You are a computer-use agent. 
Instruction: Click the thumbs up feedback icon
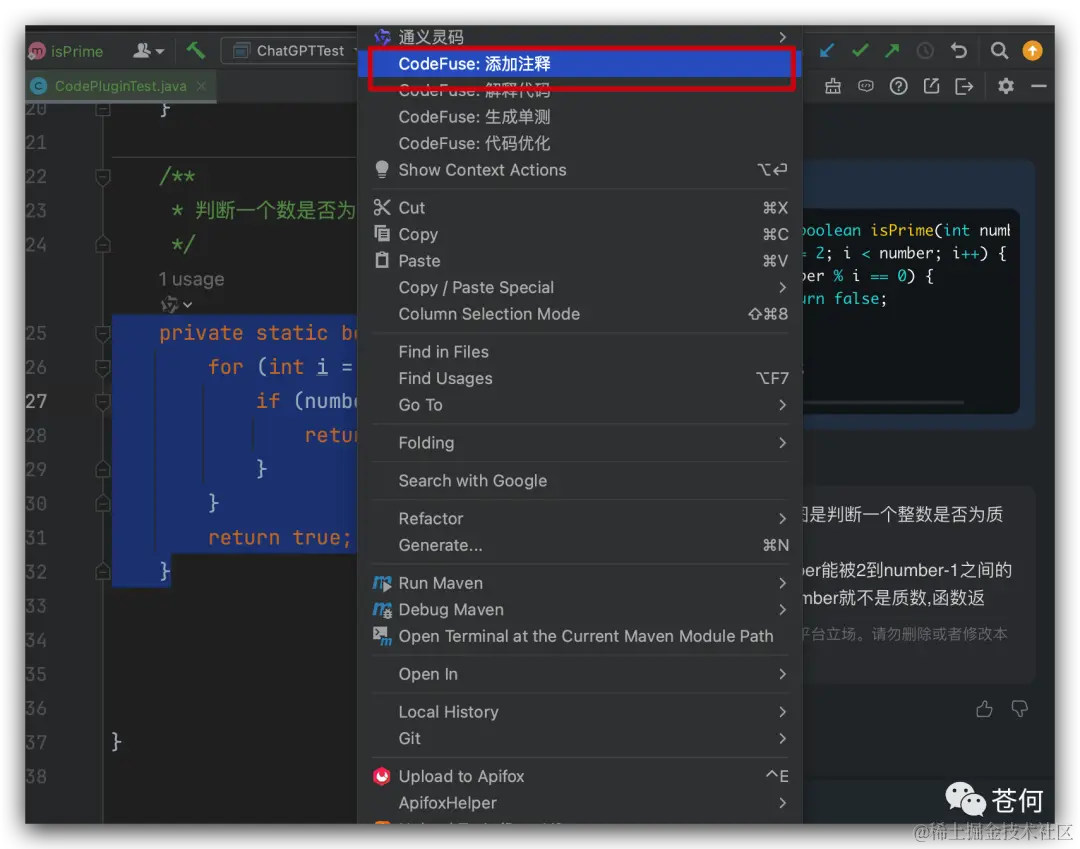984,709
